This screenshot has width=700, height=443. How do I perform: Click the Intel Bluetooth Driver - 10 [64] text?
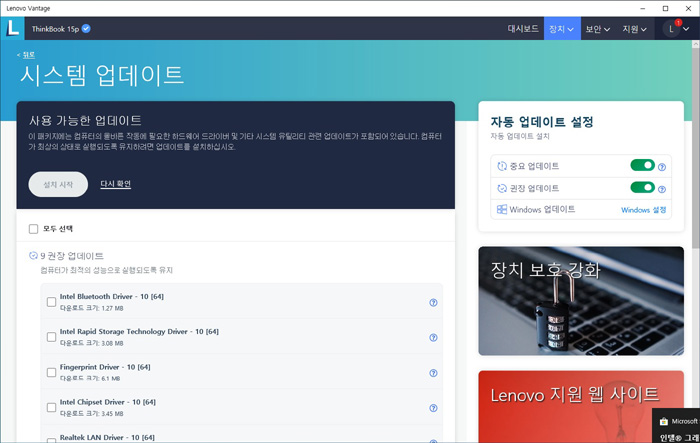(112, 297)
